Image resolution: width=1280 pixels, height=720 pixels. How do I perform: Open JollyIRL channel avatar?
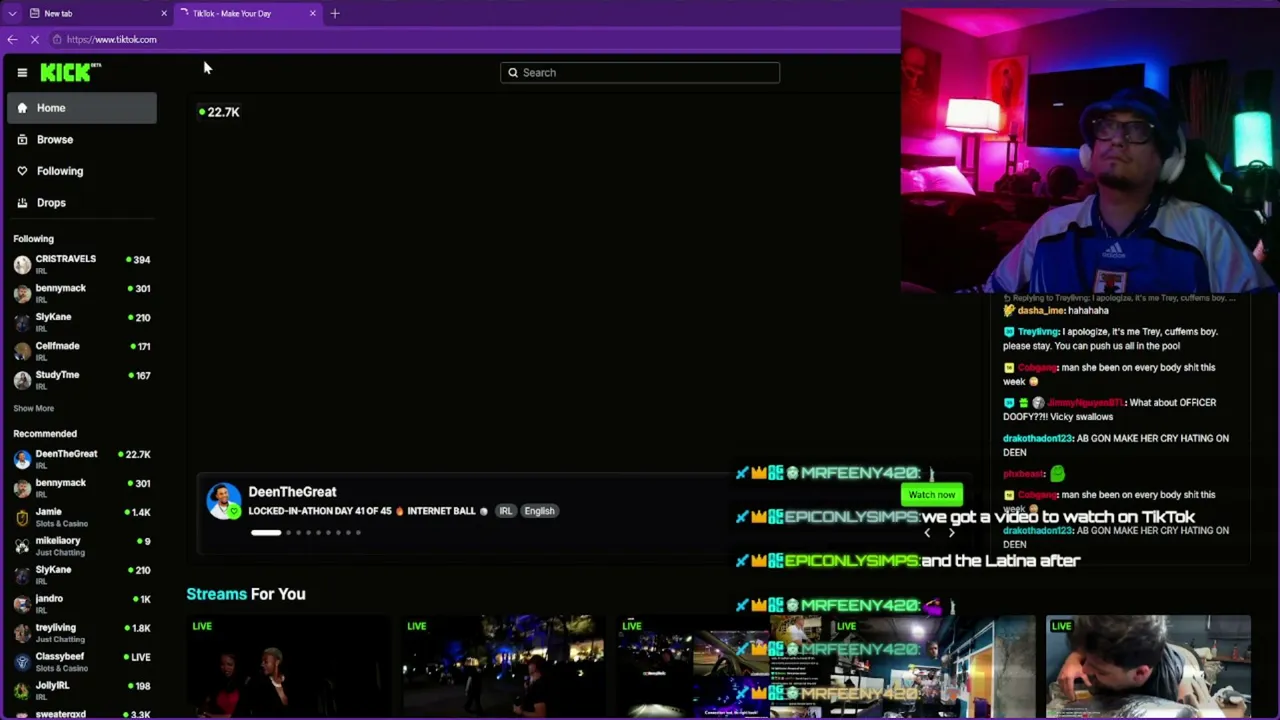click(x=22, y=691)
